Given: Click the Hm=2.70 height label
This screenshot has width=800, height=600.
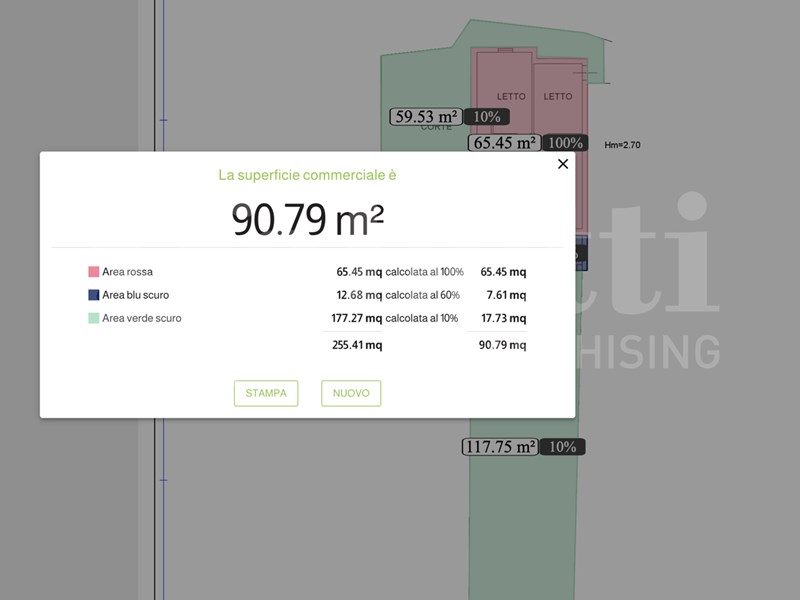Looking at the screenshot, I should pos(622,145).
